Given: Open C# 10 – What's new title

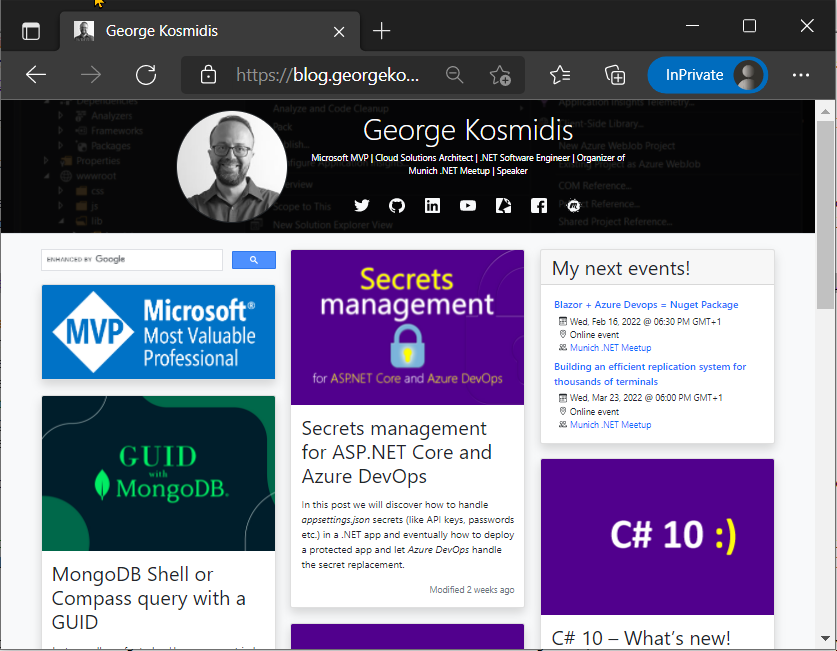Looking at the screenshot, I should [641, 638].
